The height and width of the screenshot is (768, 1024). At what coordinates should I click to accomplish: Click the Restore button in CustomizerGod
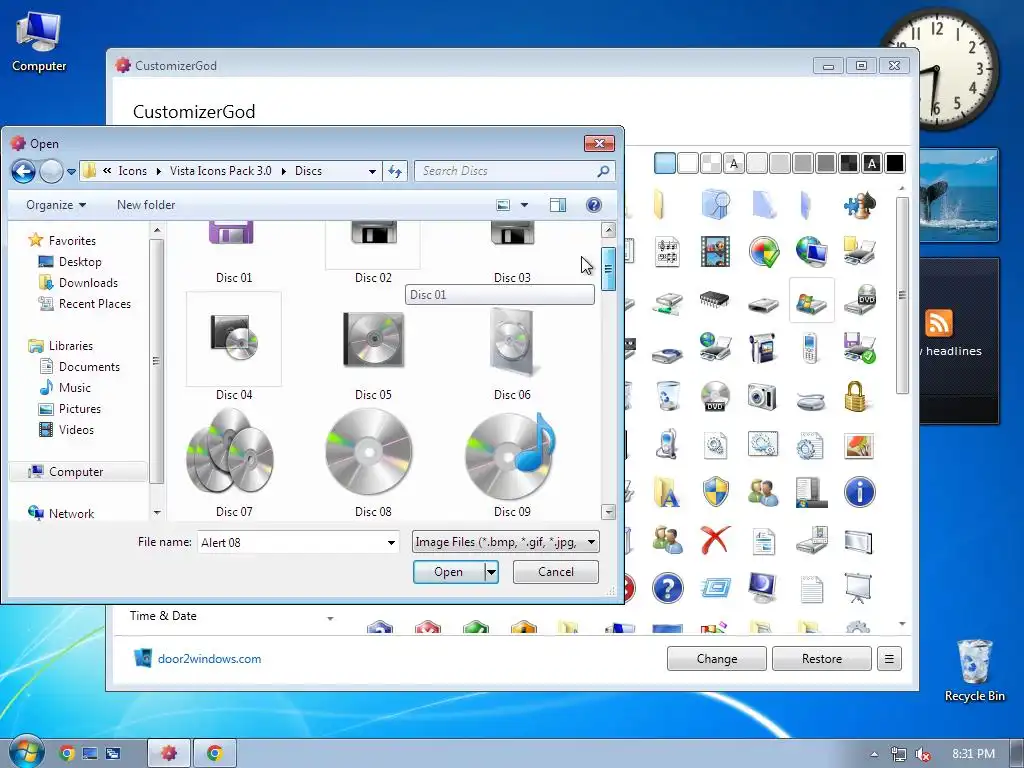click(x=822, y=659)
